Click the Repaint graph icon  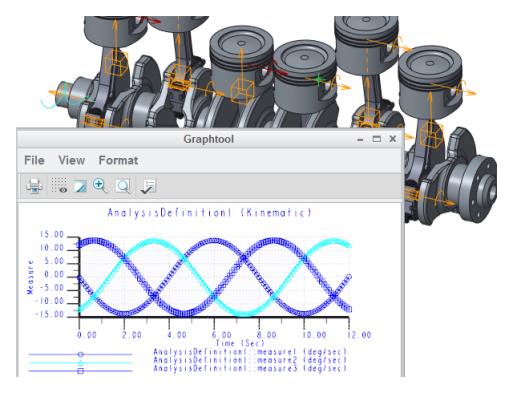tap(80, 186)
